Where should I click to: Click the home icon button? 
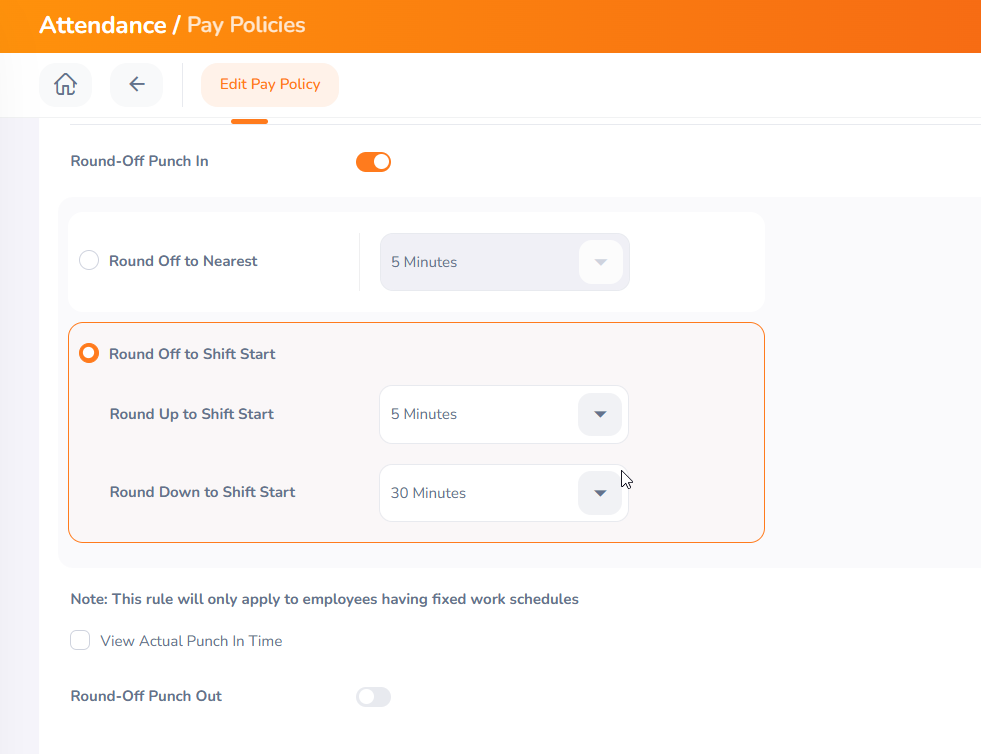[x=65, y=85]
